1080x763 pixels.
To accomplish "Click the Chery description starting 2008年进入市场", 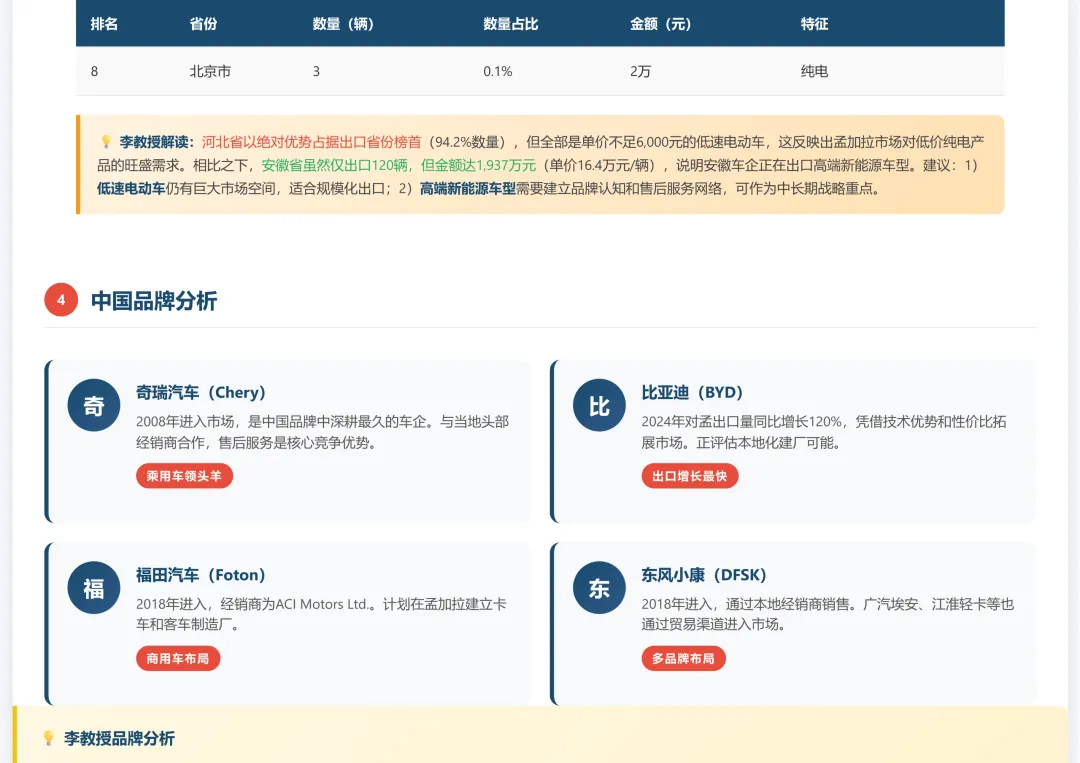I will click(x=322, y=432).
